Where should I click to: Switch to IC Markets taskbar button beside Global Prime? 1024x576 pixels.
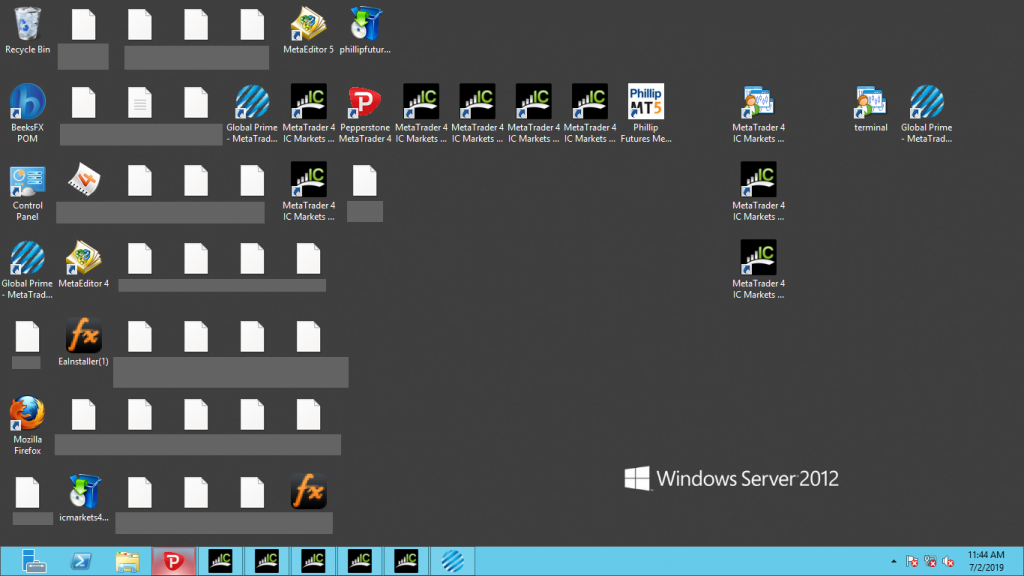coord(406,561)
